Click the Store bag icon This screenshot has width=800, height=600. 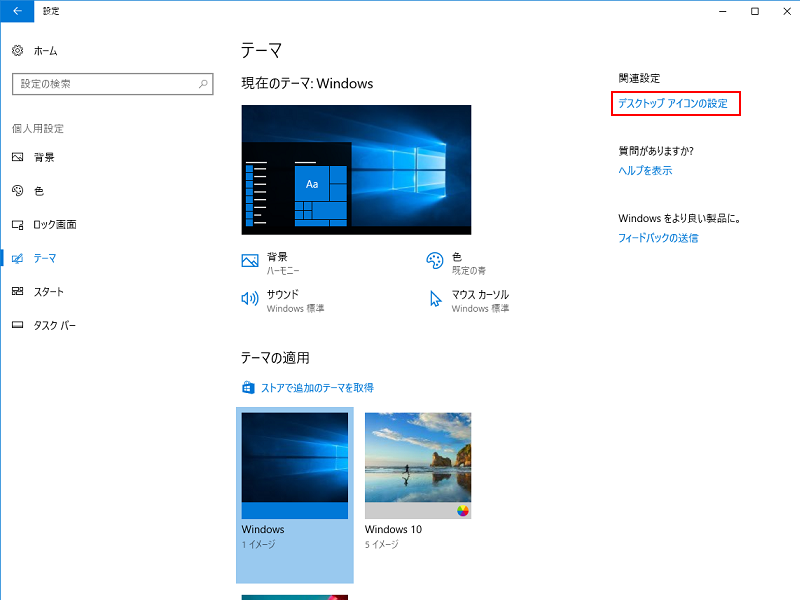tap(248, 388)
